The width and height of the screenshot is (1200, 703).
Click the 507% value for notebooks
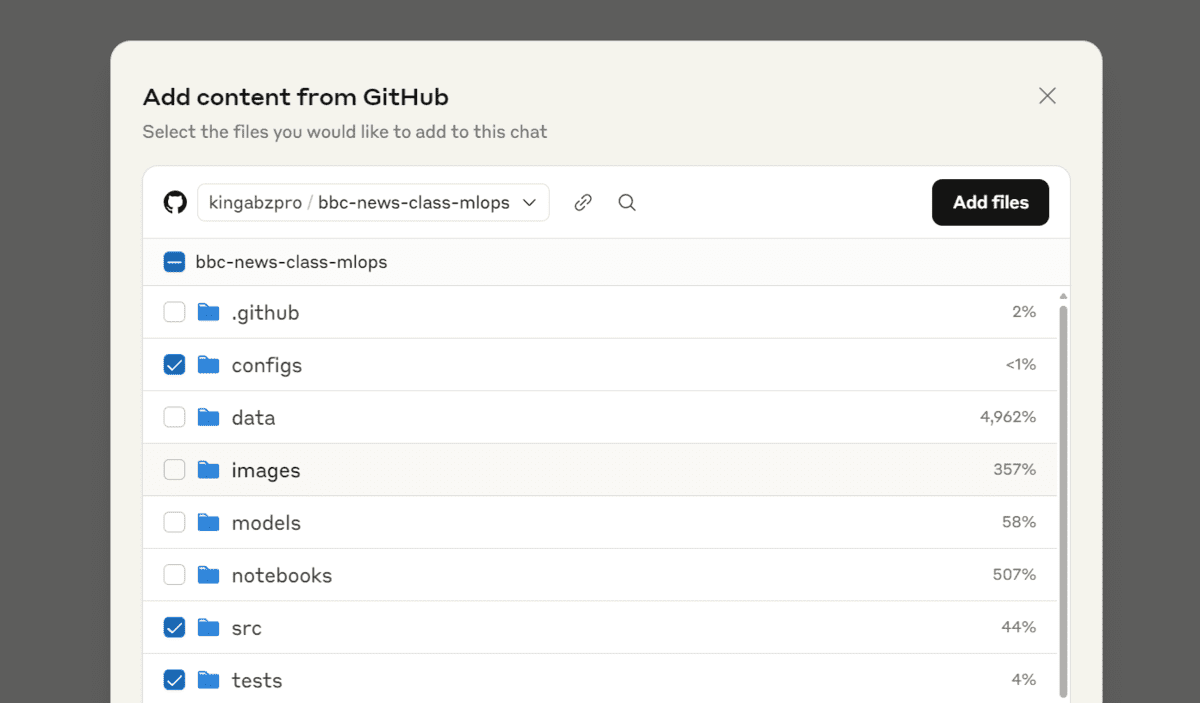coord(1014,575)
